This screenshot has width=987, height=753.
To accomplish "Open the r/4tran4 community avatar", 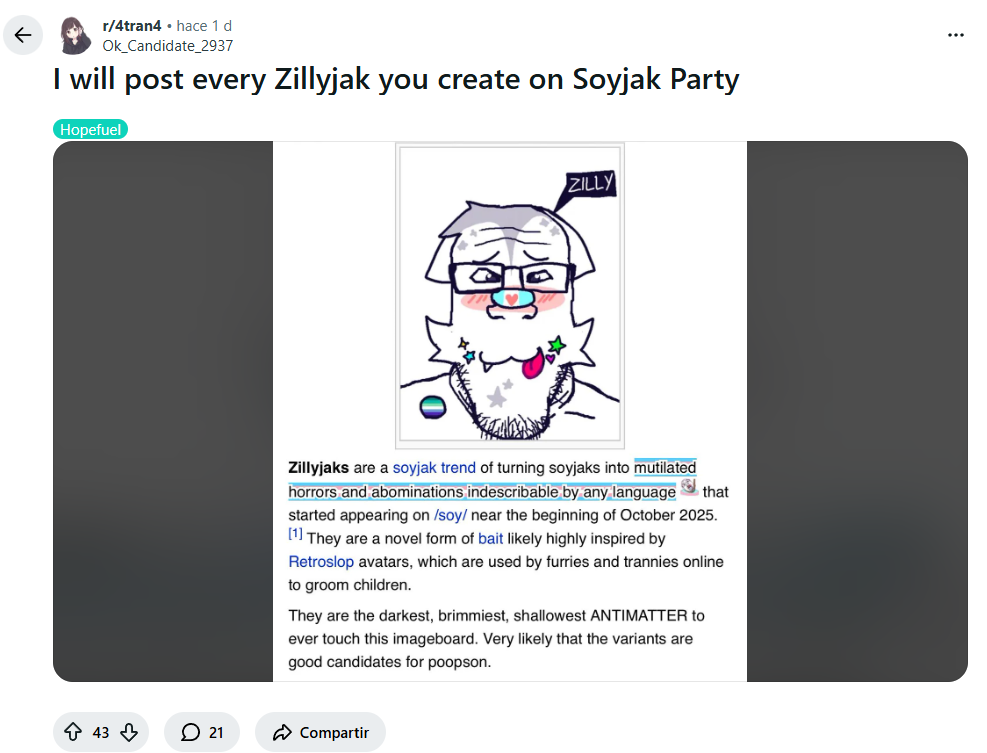I will tap(77, 35).
